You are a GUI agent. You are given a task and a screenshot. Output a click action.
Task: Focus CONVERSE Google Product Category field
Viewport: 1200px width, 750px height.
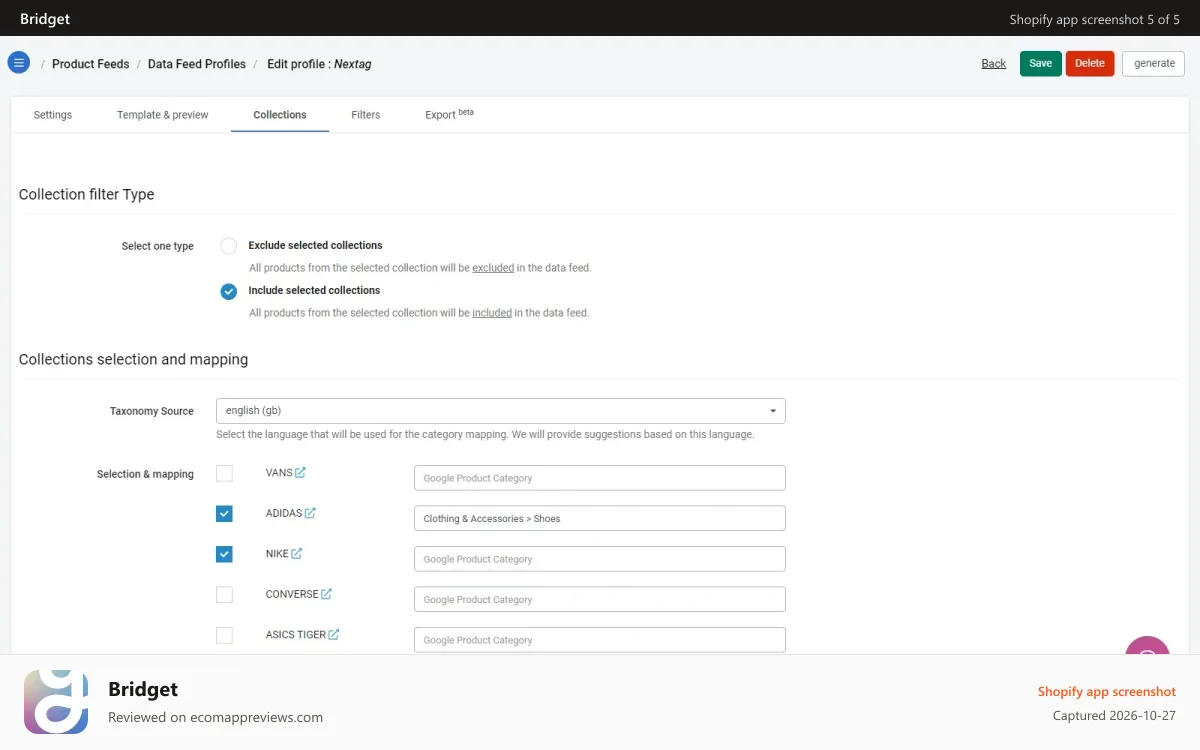600,599
